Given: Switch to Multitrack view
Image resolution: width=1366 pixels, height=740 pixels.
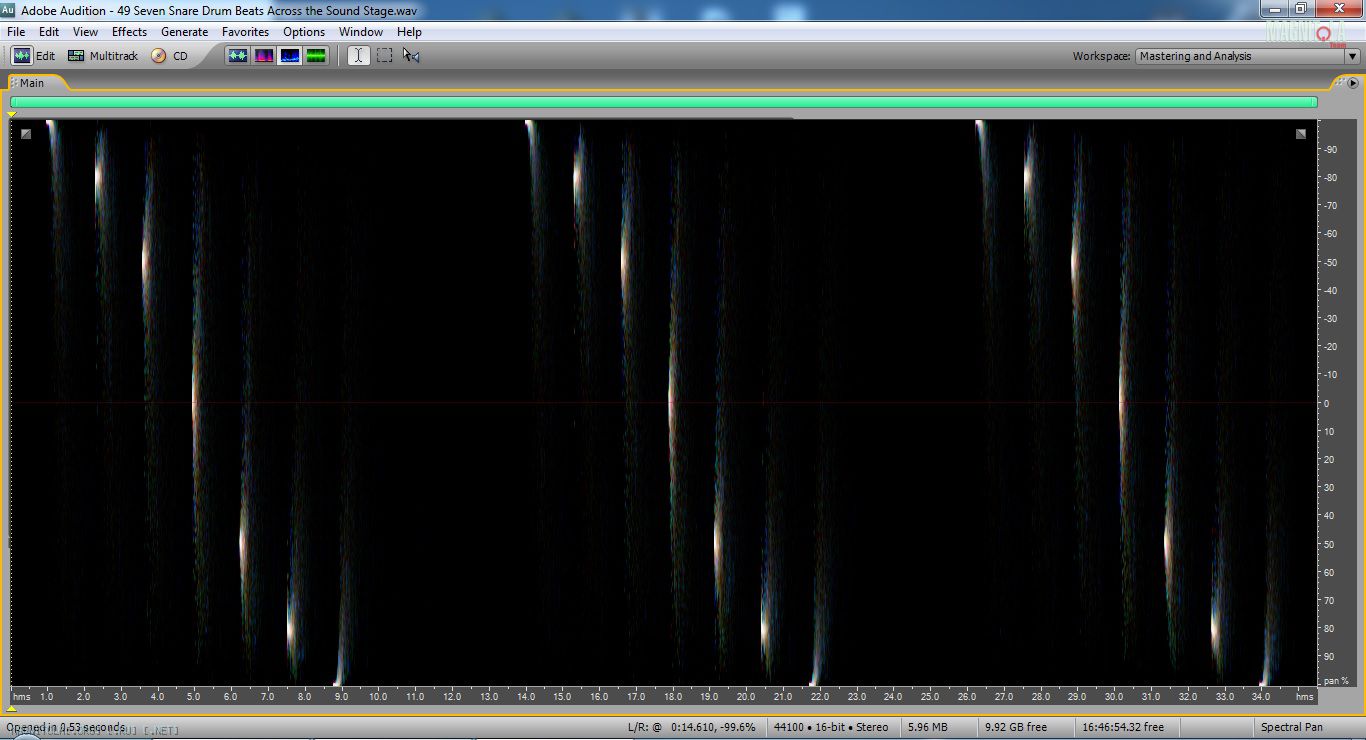Looking at the screenshot, I should point(102,56).
